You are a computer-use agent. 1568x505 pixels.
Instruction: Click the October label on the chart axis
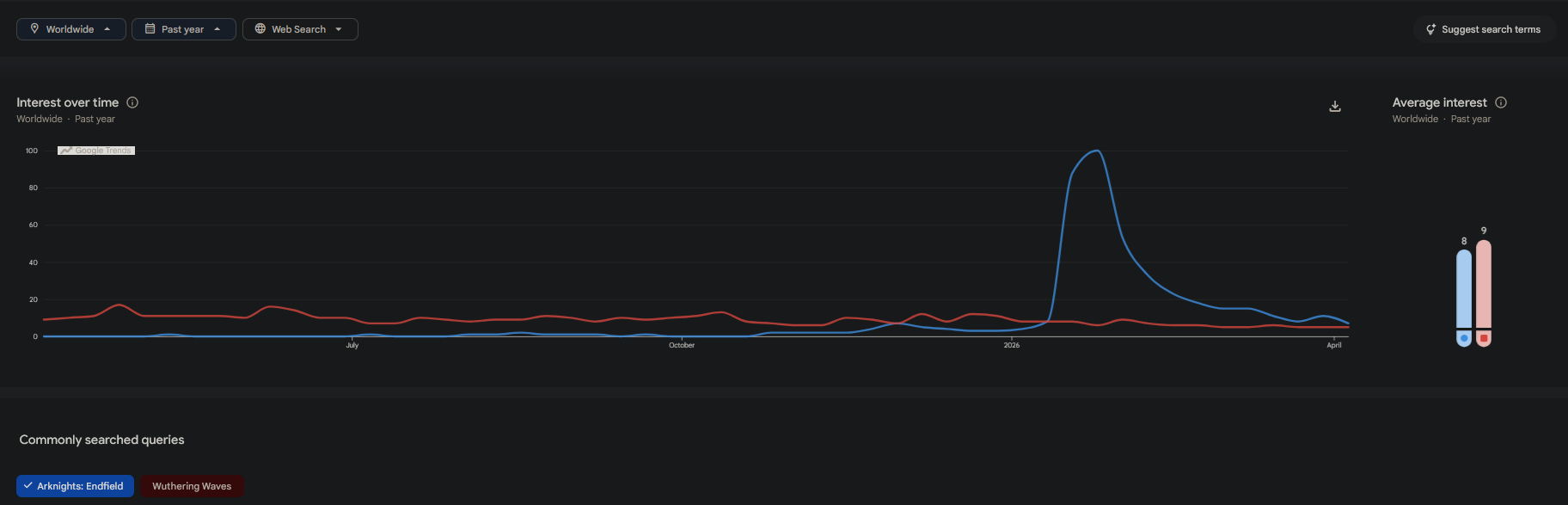click(682, 345)
